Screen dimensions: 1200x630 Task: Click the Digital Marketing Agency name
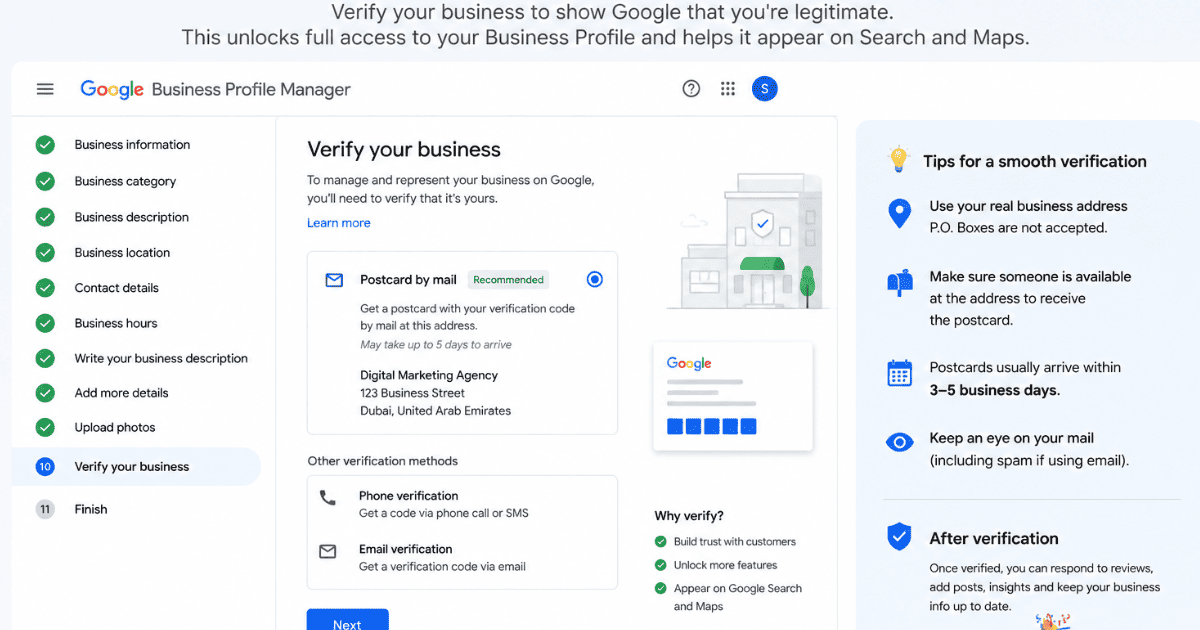tap(429, 375)
